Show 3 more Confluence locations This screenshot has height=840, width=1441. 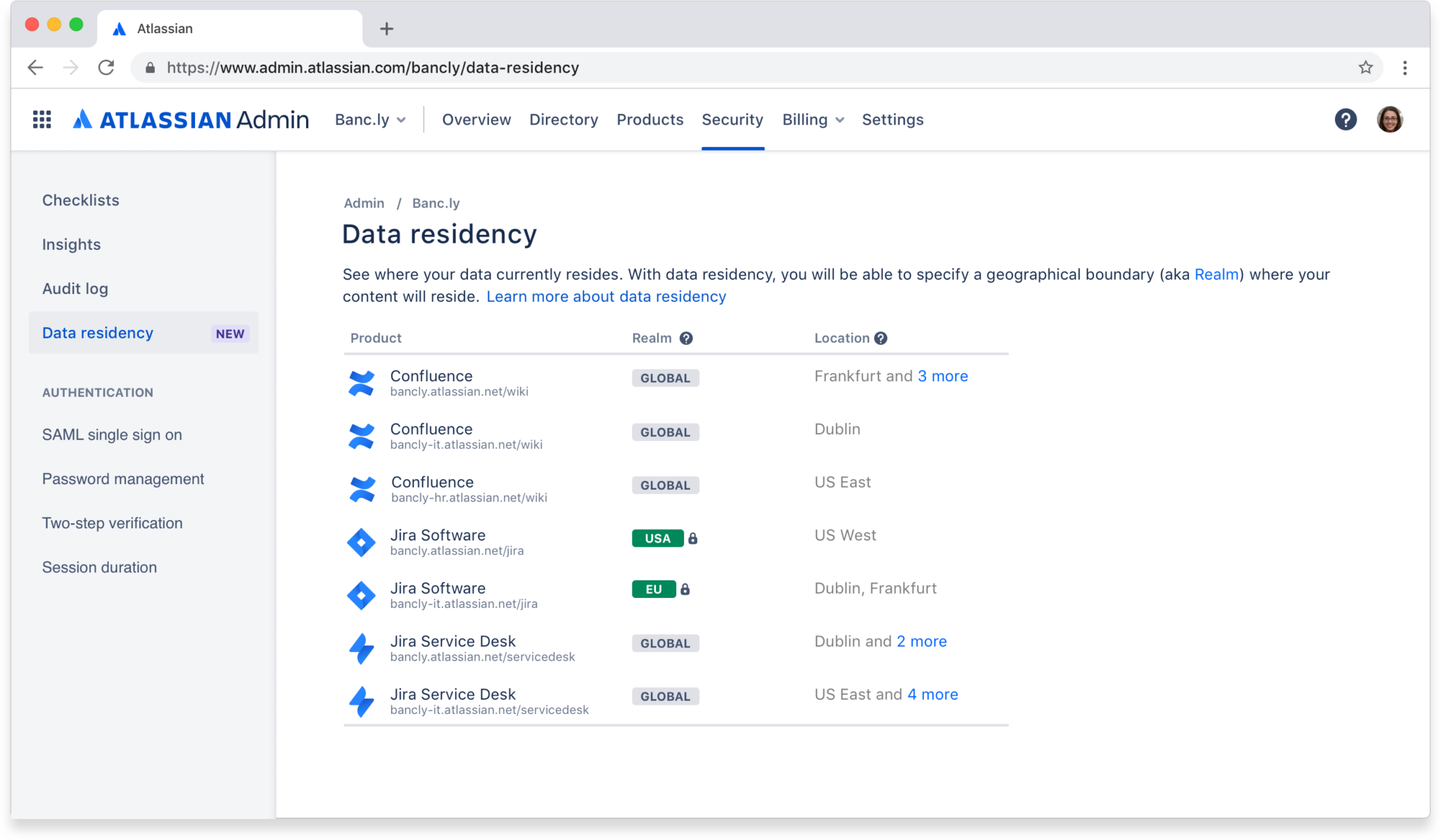tap(942, 376)
